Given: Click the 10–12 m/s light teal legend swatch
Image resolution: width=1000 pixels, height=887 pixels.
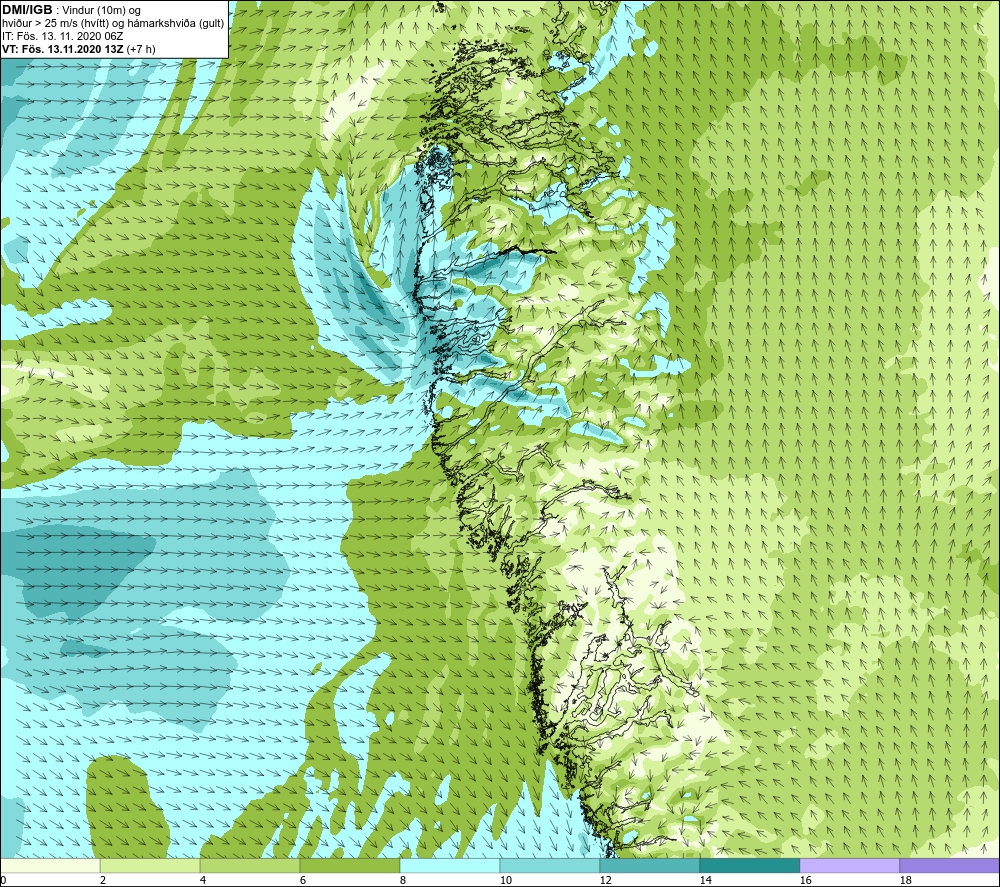Looking at the screenshot, I should [550, 866].
